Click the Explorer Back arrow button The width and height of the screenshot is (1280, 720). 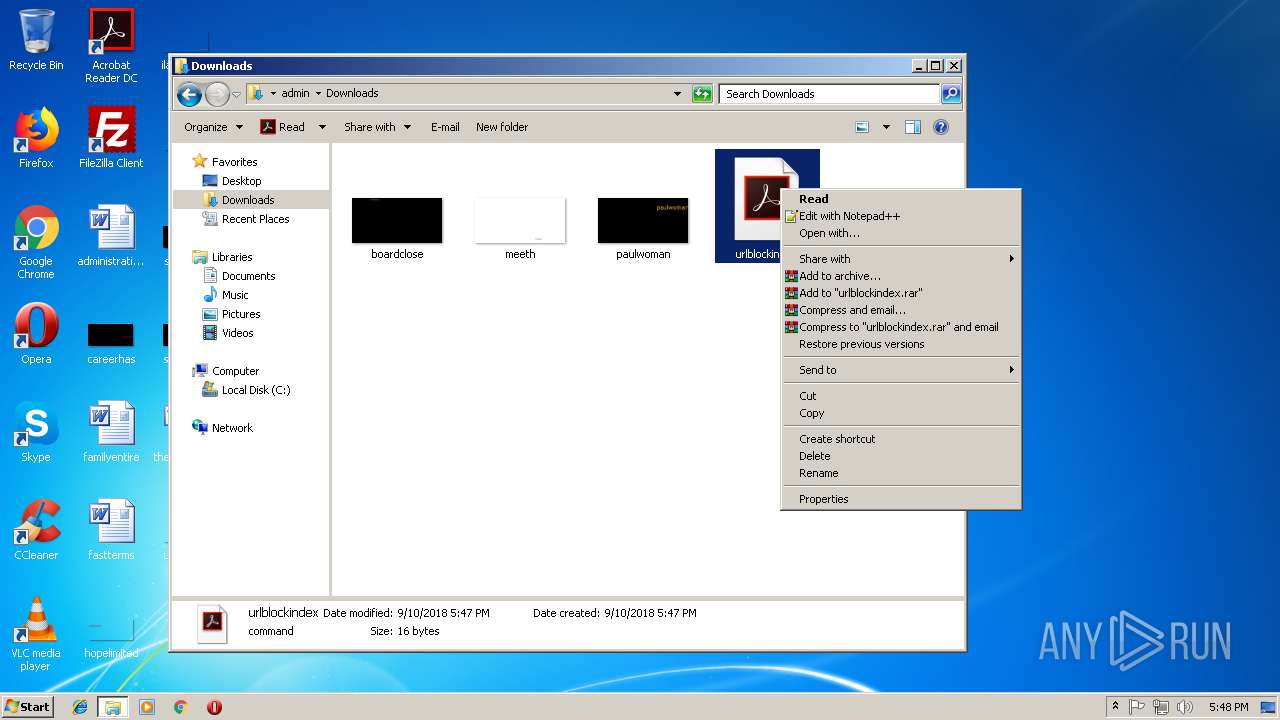[189, 94]
